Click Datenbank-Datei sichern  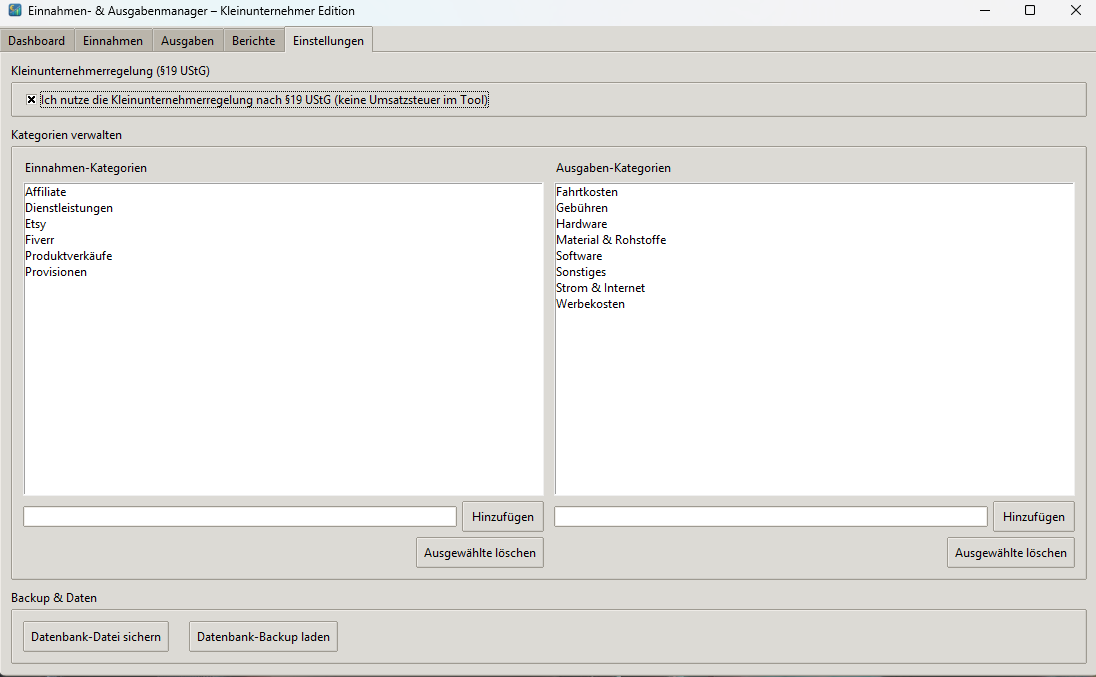[95, 636]
